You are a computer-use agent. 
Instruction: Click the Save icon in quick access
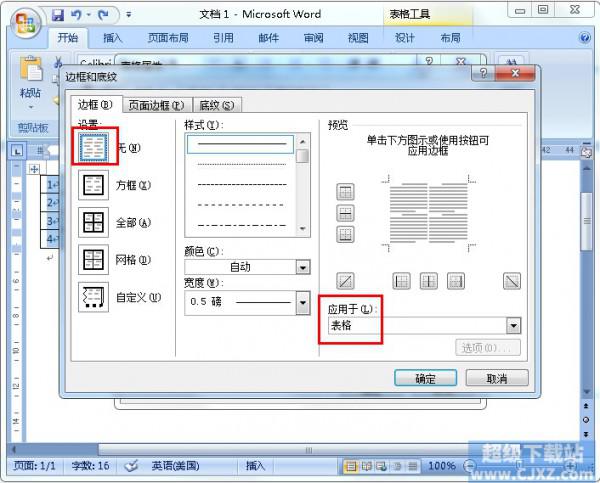58,15
